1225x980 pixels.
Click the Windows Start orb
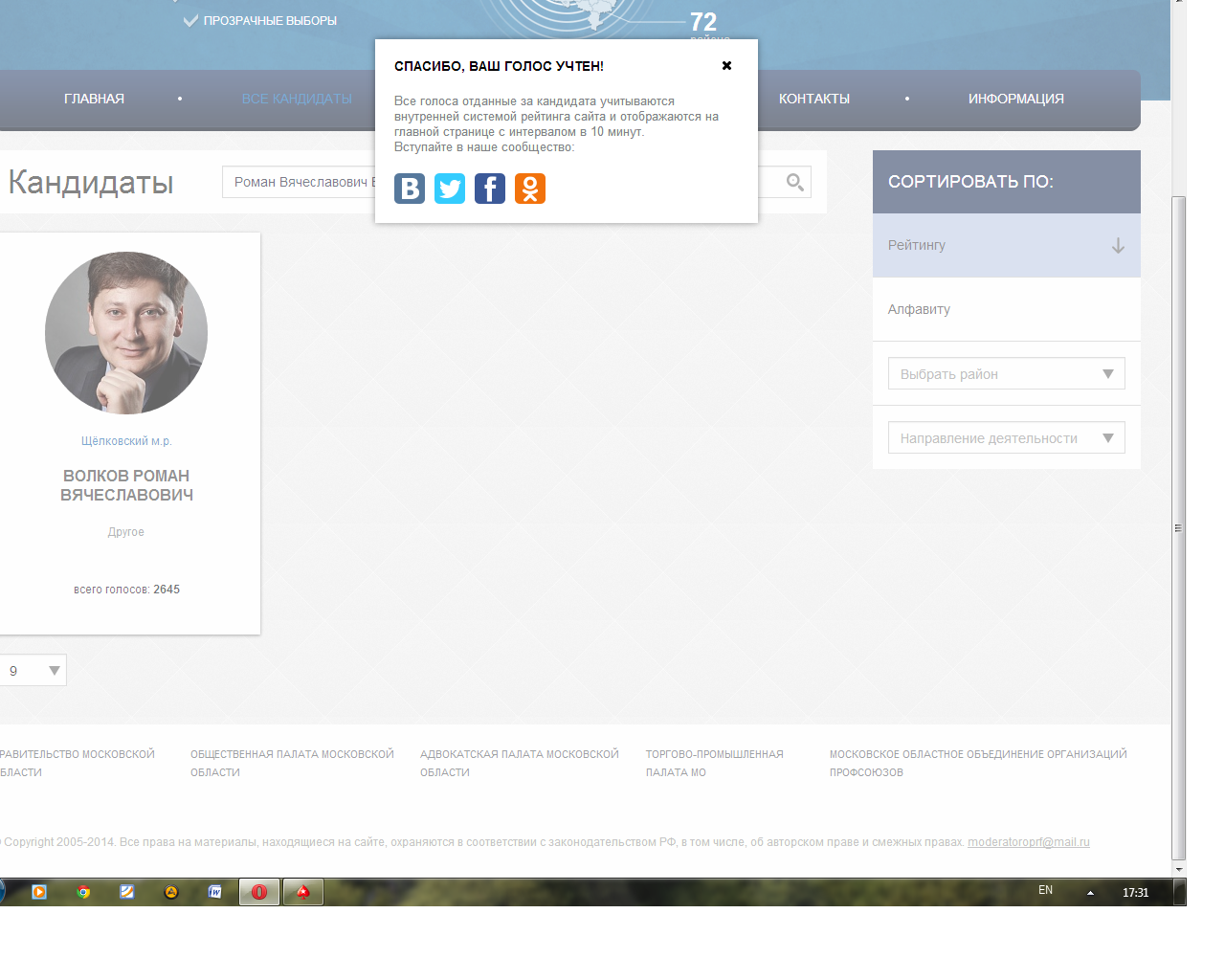pyautogui.click(x=2, y=892)
